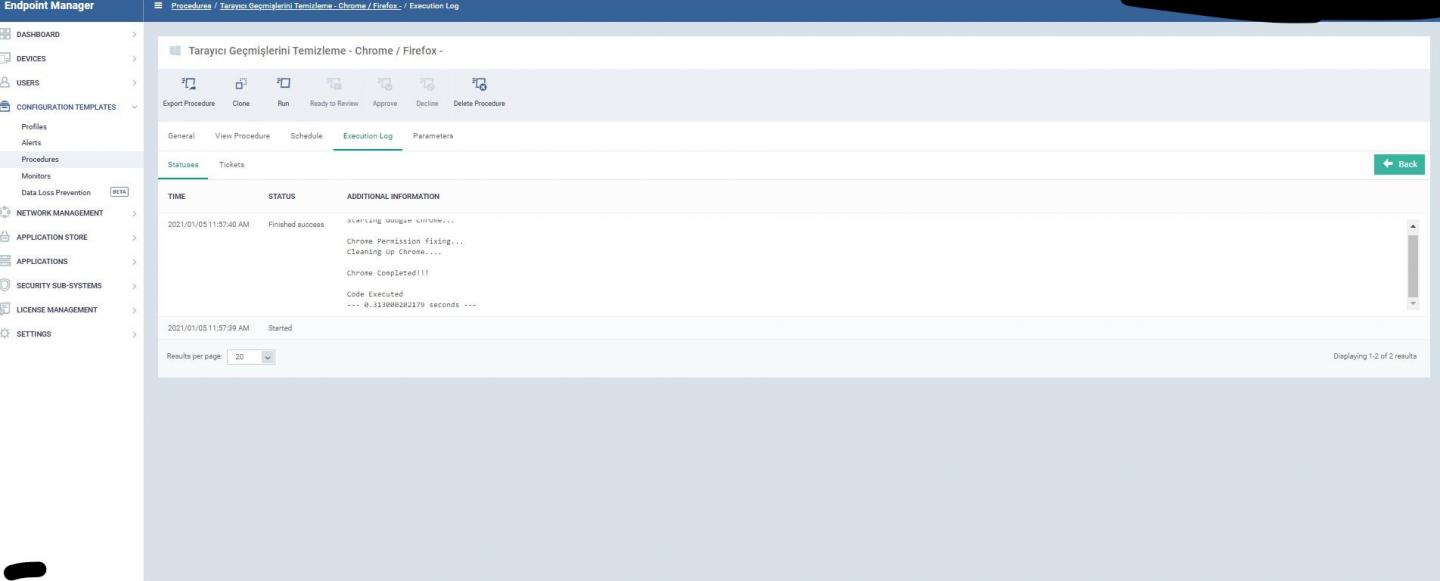Click the Approve toolbar icon
This screenshot has width=1440, height=581.
(x=385, y=84)
